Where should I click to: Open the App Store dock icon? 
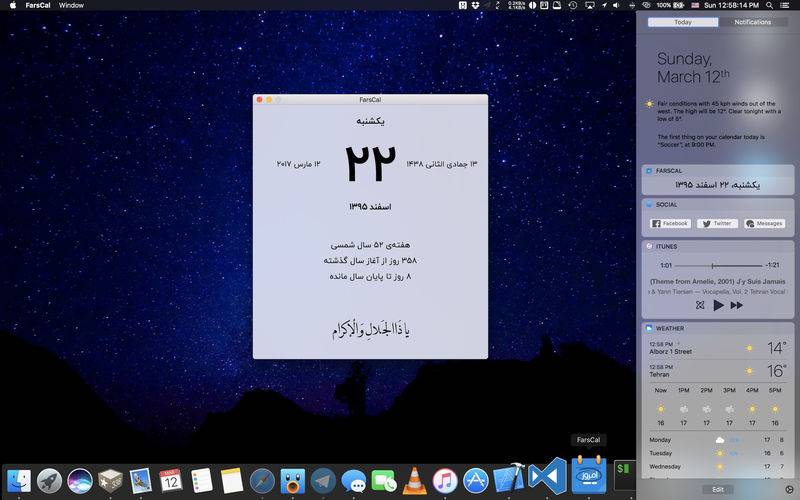click(x=475, y=481)
